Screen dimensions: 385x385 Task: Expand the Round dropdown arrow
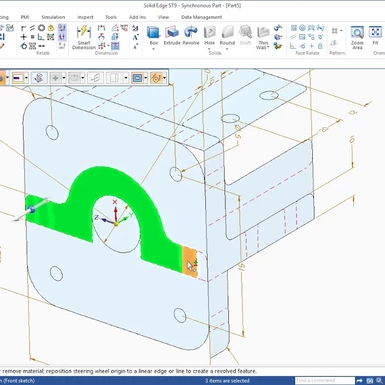point(227,49)
